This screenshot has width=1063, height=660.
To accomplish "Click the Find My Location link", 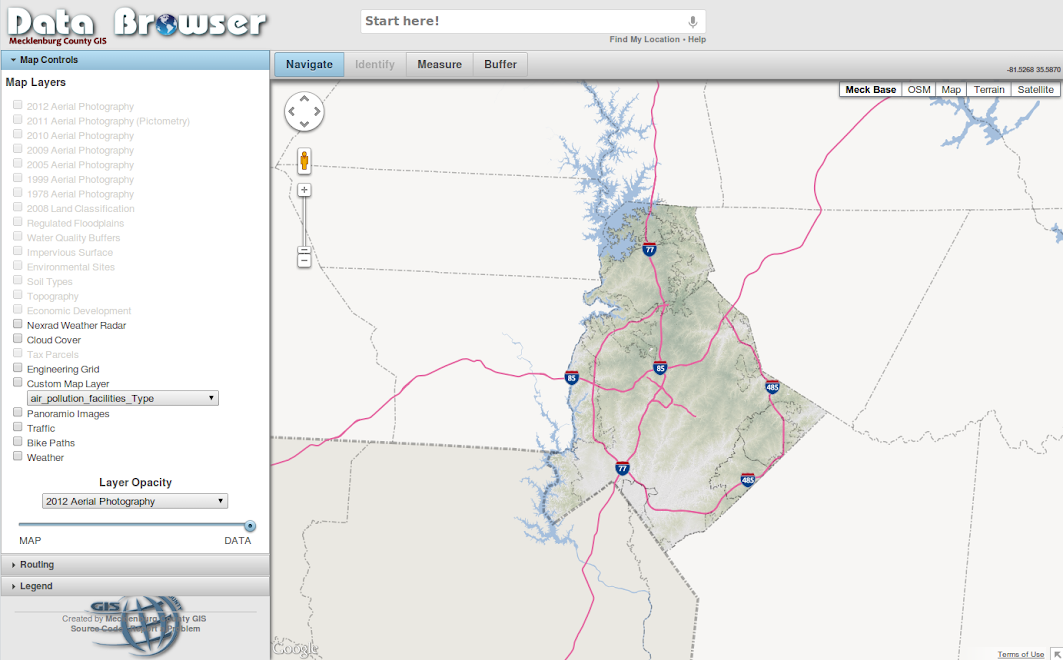I will [x=644, y=39].
